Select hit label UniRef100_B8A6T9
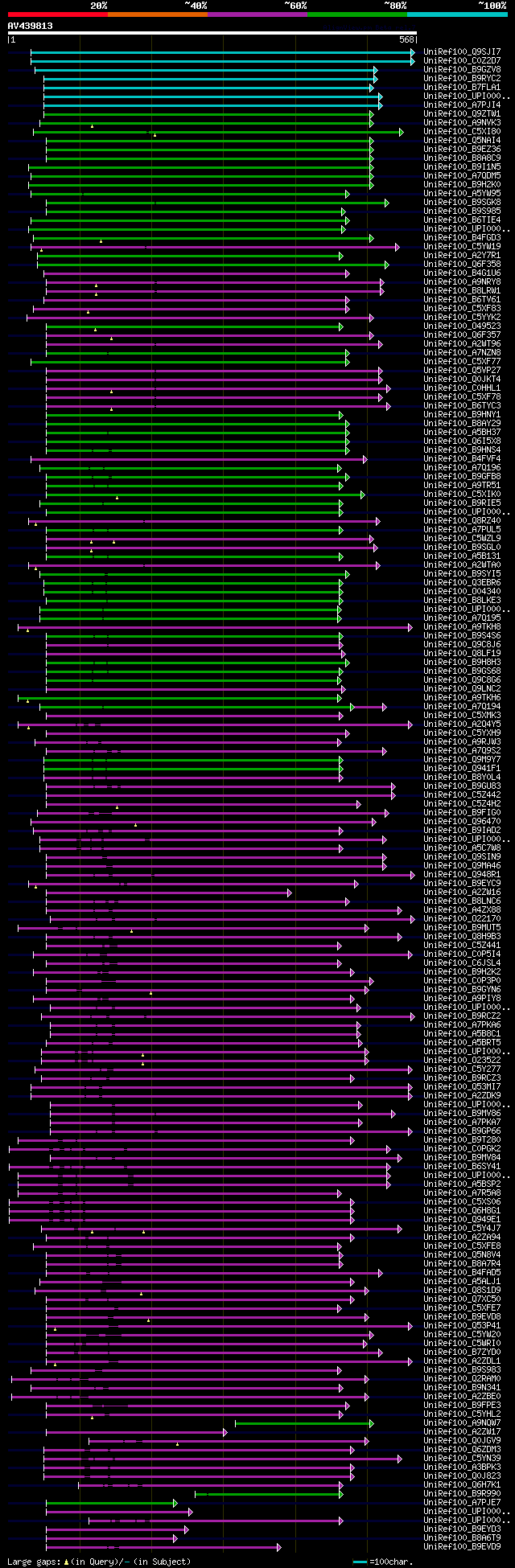 [462, 1537]
